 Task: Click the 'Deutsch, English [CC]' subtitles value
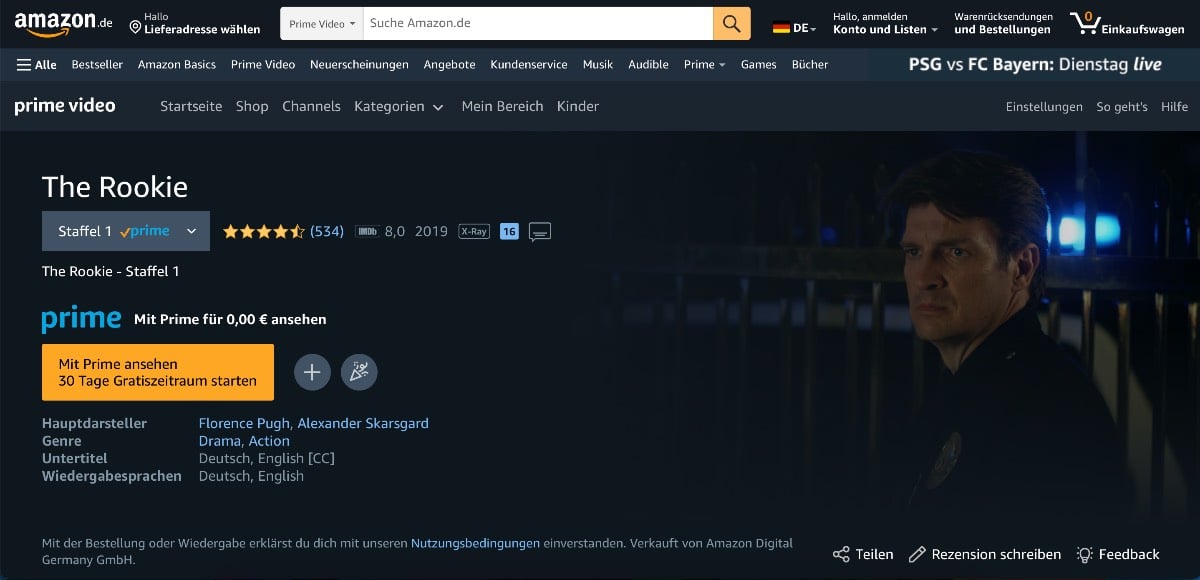pos(267,458)
